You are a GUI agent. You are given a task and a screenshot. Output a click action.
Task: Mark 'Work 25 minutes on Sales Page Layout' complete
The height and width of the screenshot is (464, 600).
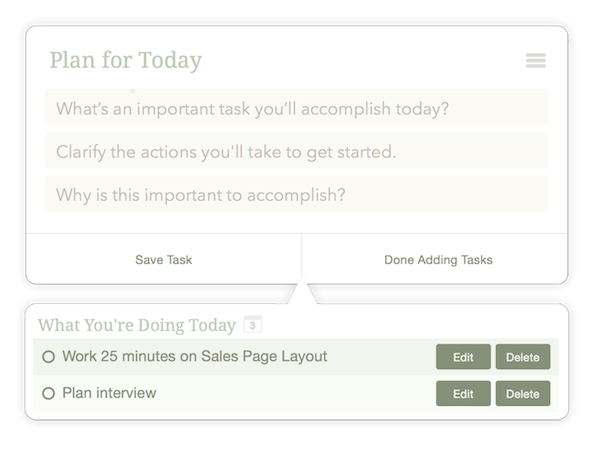click(x=48, y=357)
